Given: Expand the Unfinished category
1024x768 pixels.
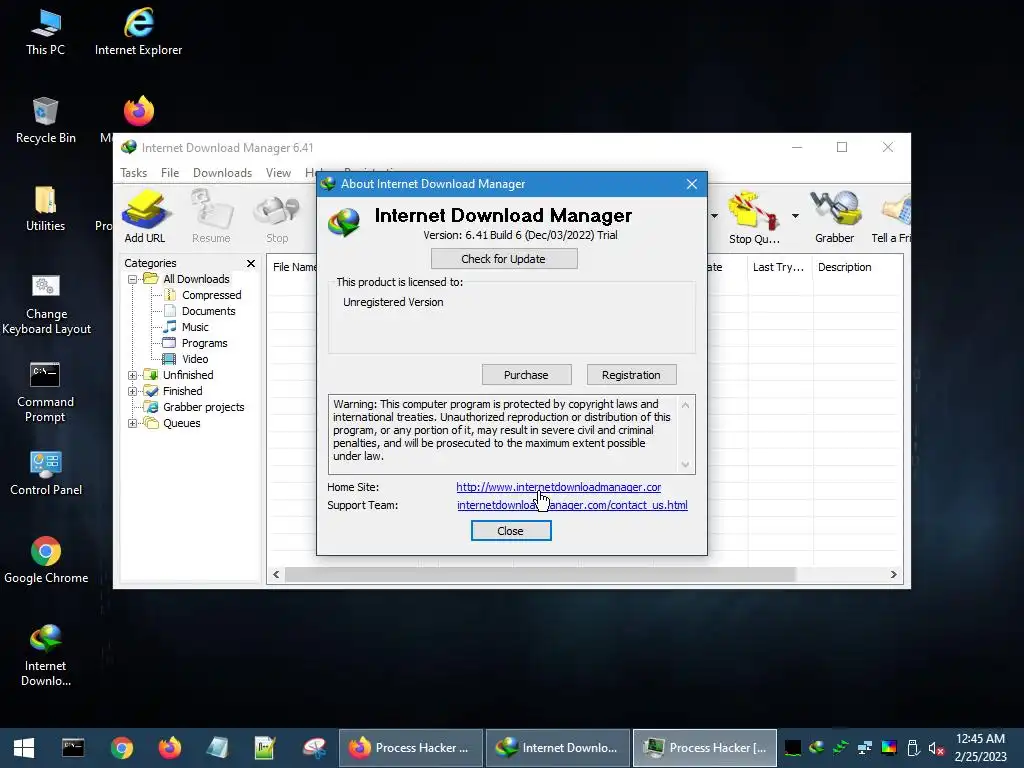Looking at the screenshot, I should coord(133,376).
